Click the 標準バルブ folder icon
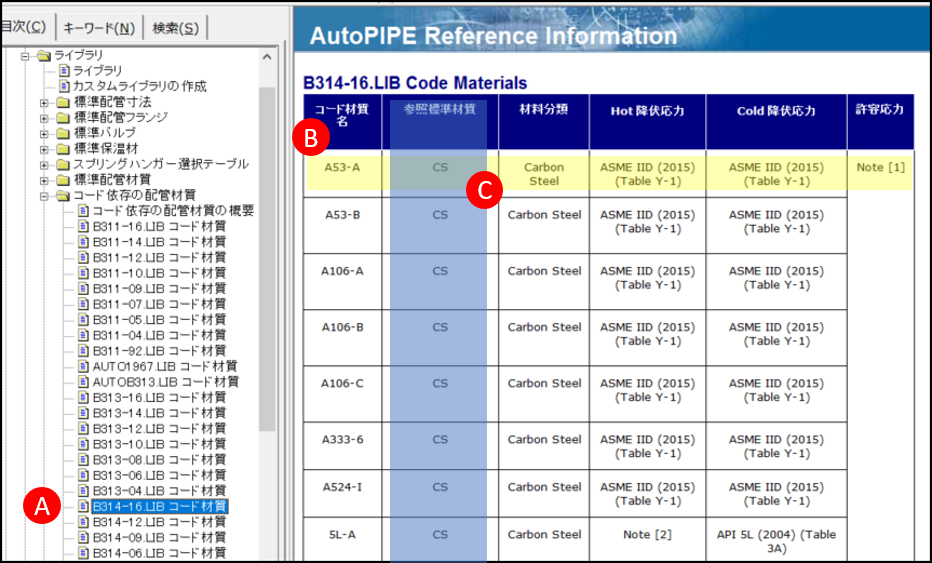The height and width of the screenshot is (563, 932). (x=62, y=133)
